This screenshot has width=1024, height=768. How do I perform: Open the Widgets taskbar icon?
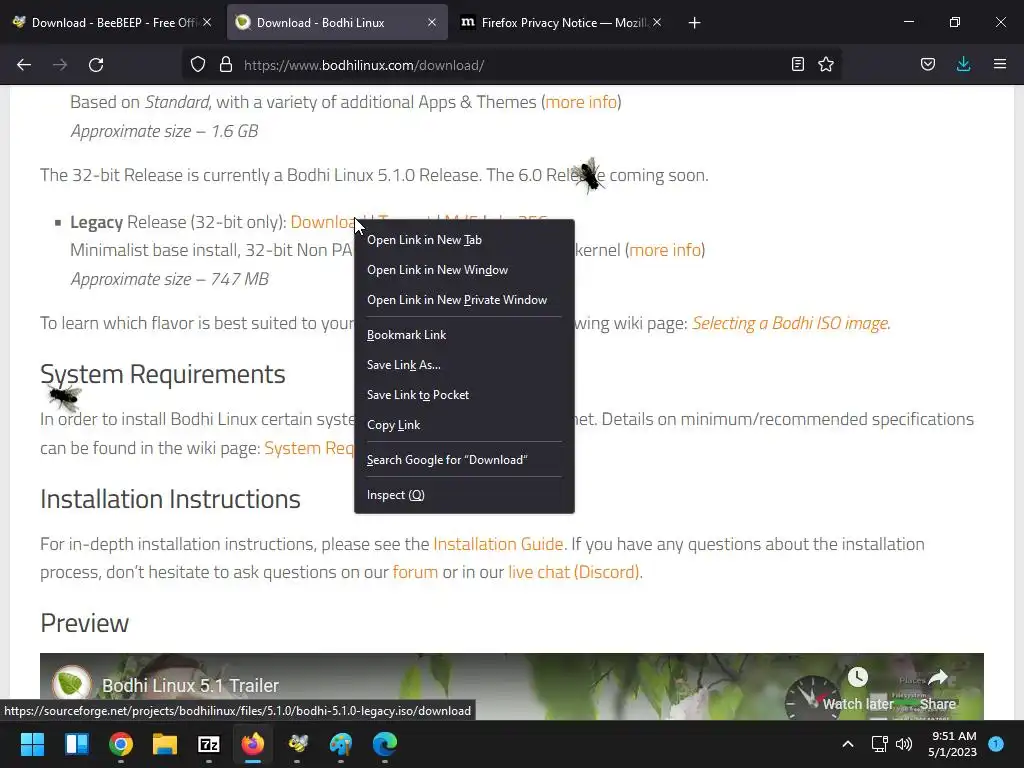click(x=76, y=744)
